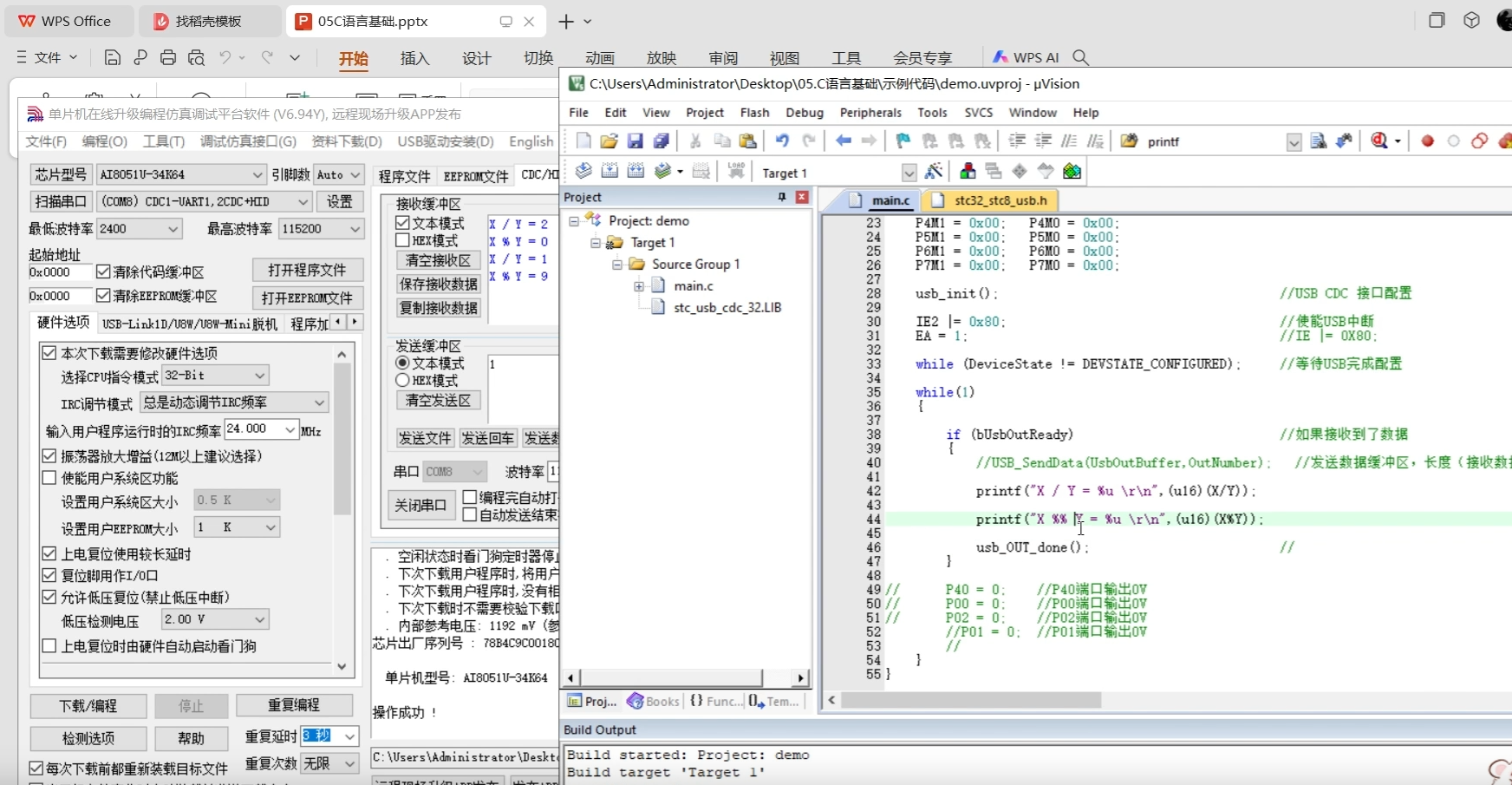Screen dimensions: 1512x785
Task: Insert a bookmark with the flag icon
Action: 903,141
